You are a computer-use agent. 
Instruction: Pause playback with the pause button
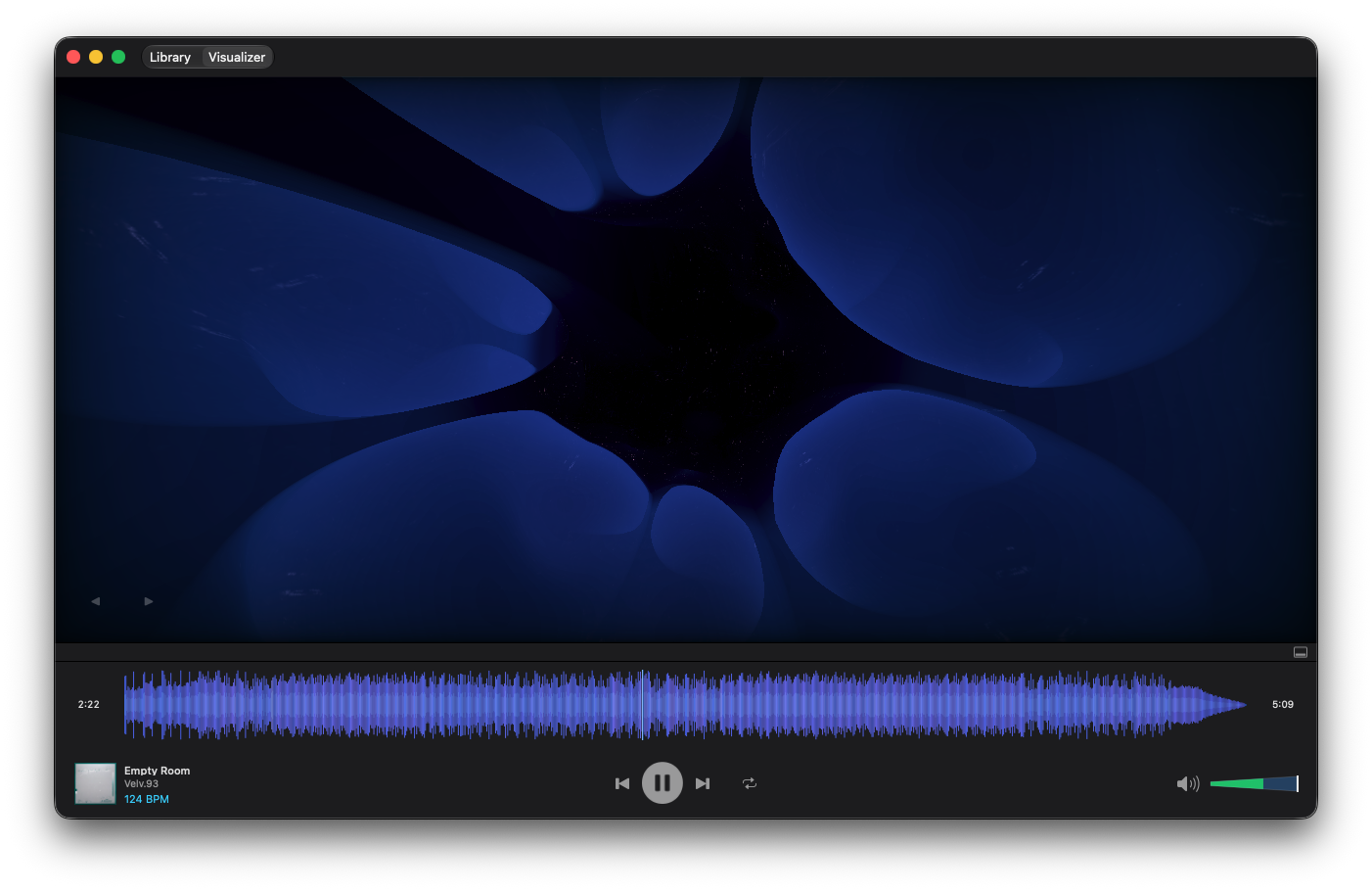pyautogui.click(x=663, y=783)
